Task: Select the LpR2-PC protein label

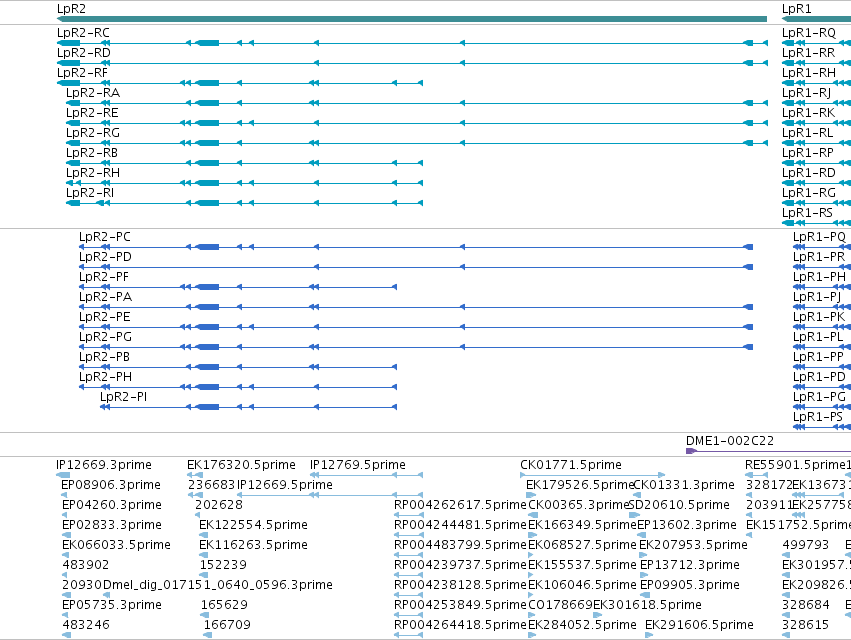Action: pyautogui.click(x=105, y=237)
